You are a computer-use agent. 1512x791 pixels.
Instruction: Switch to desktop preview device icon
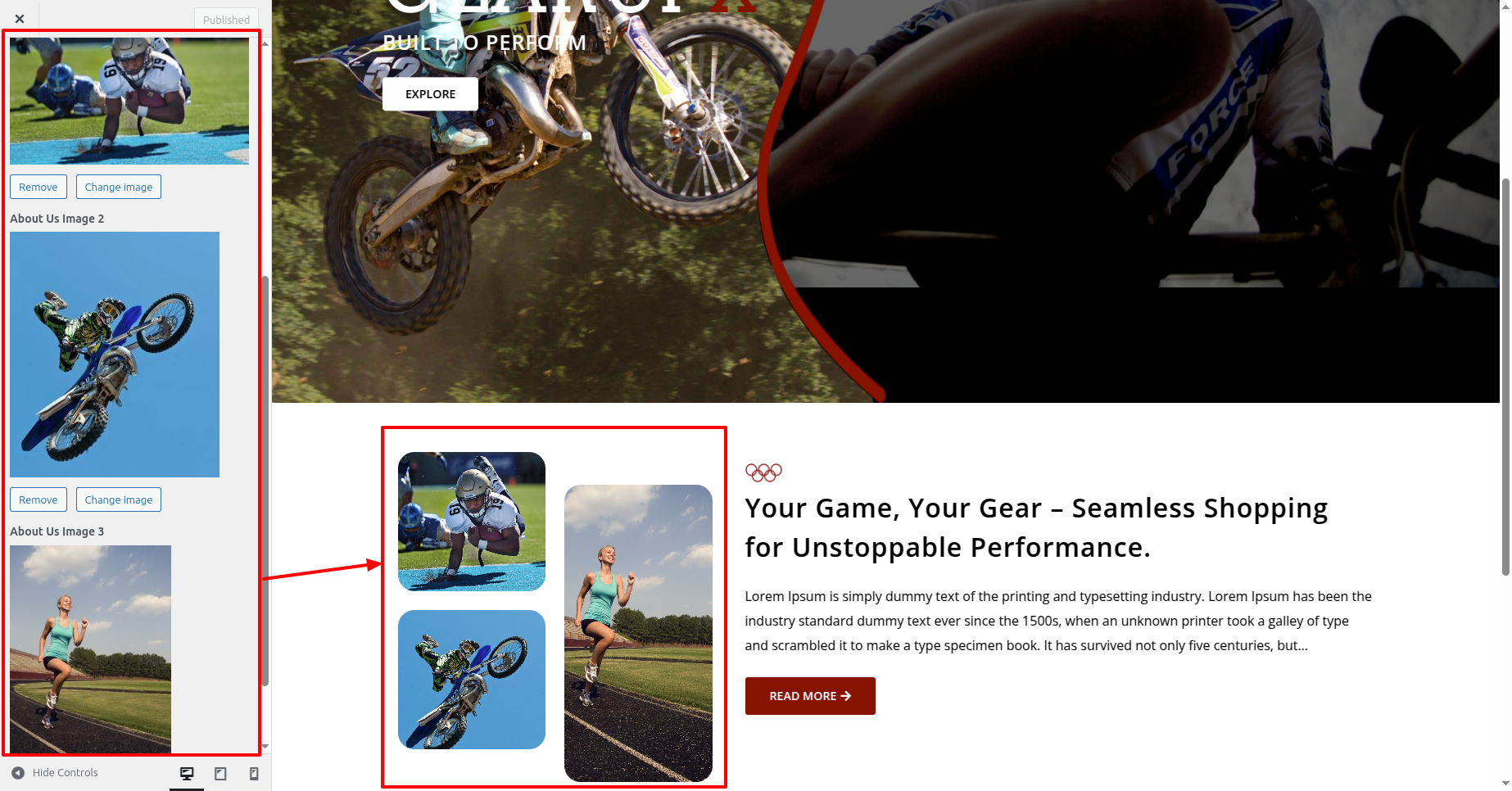187,773
